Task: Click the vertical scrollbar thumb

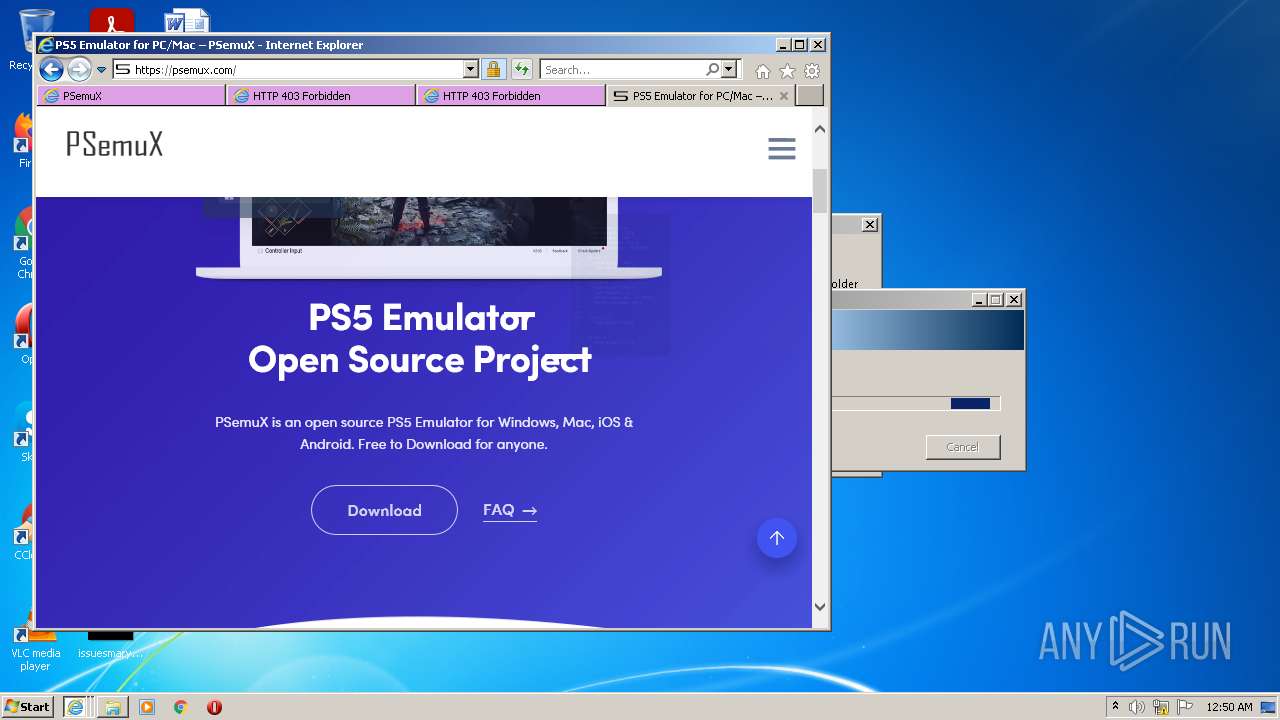Action: (820, 191)
